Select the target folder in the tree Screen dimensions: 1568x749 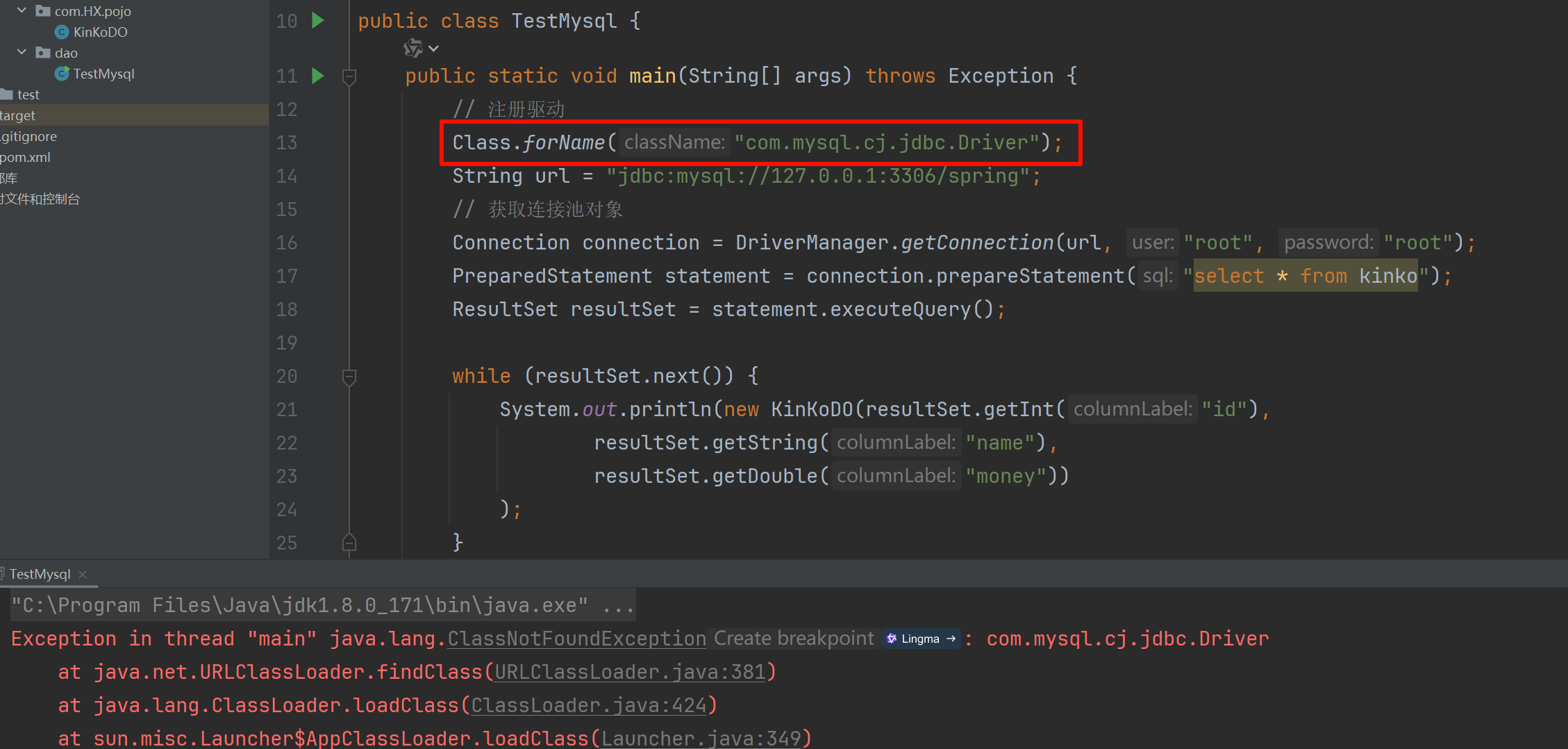coord(19,115)
